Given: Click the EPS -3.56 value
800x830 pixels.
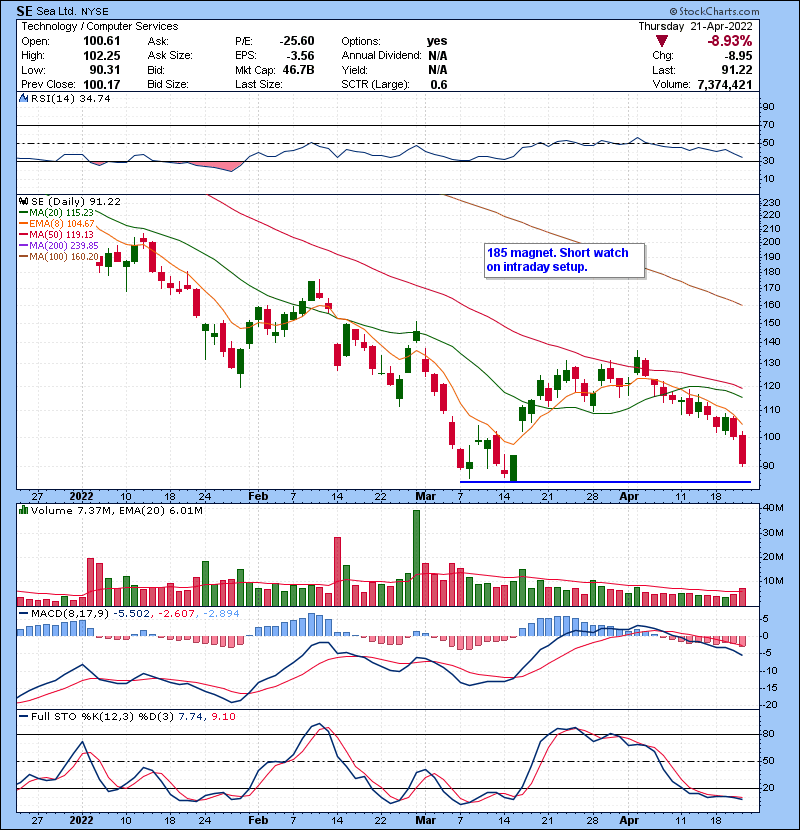Looking at the screenshot, I should click(x=300, y=56).
